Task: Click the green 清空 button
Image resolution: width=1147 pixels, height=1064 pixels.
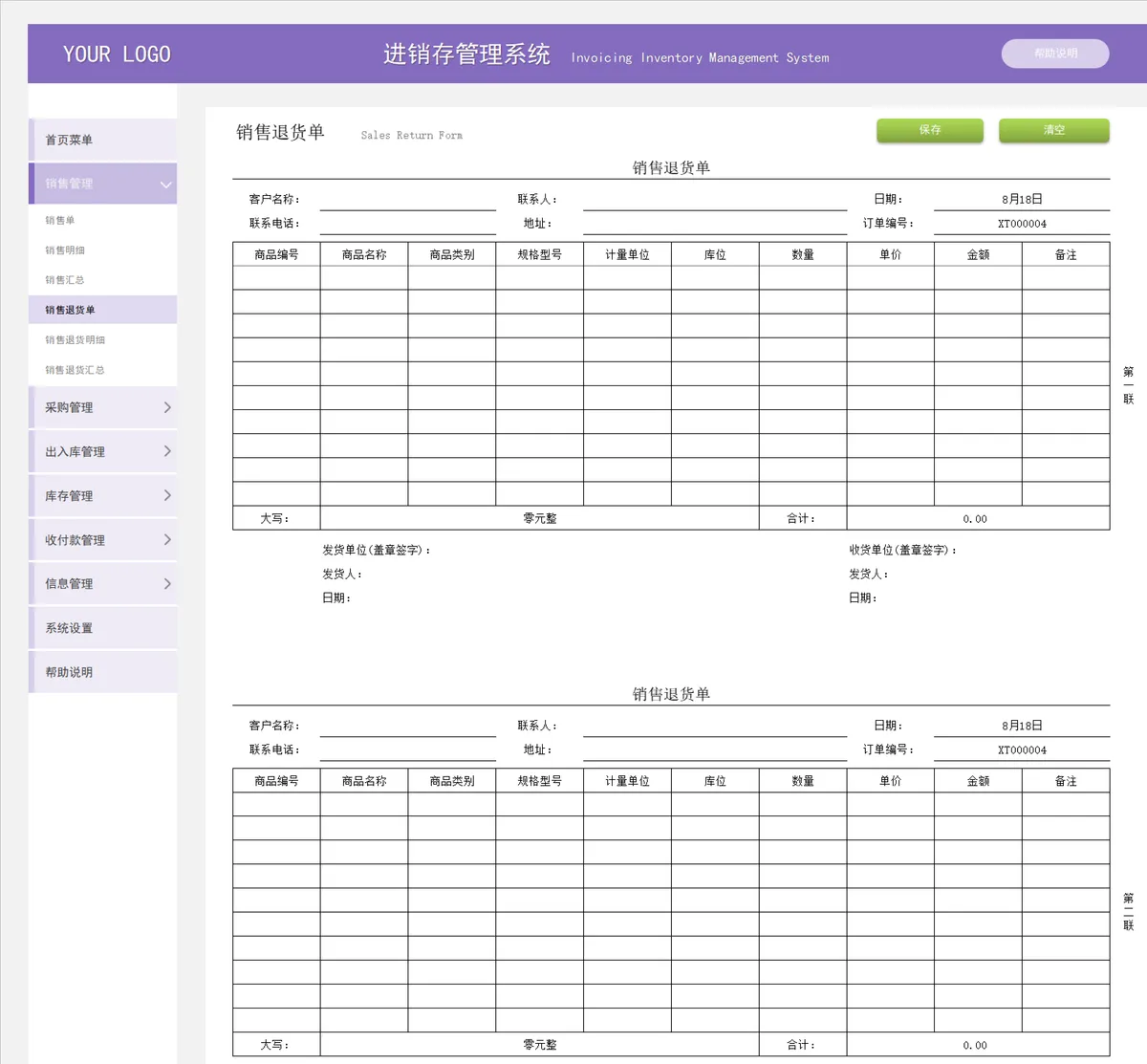Action: coord(1054,130)
